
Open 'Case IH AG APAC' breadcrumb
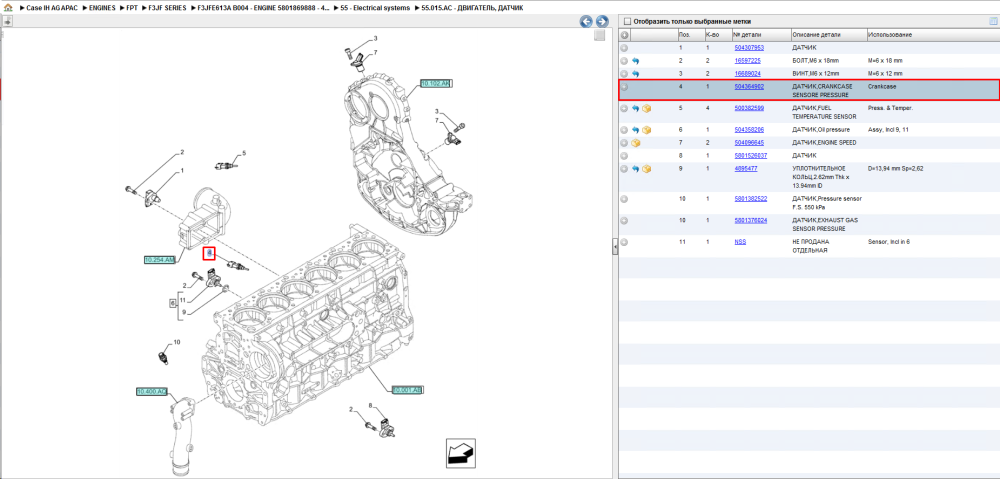50,8
